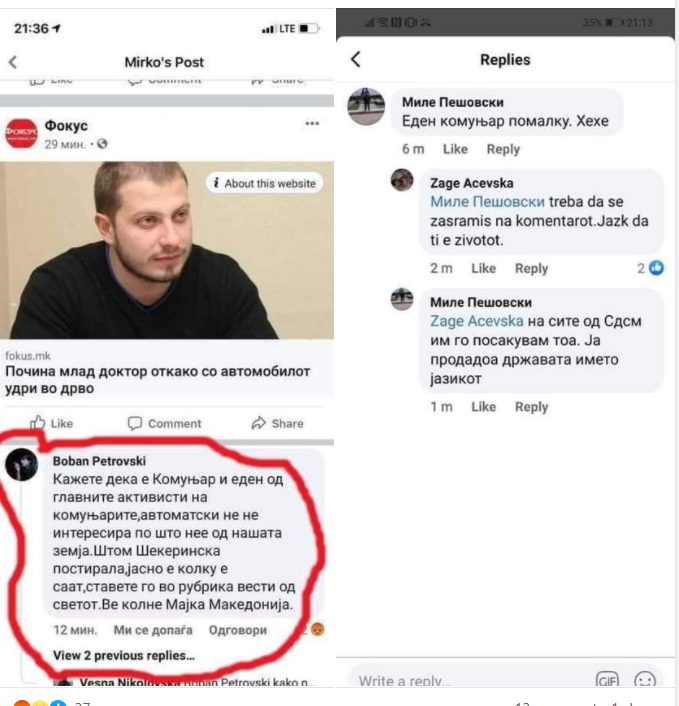Open the emoji picker in reply box
Viewport: 679px width, 706px height.
[644, 680]
